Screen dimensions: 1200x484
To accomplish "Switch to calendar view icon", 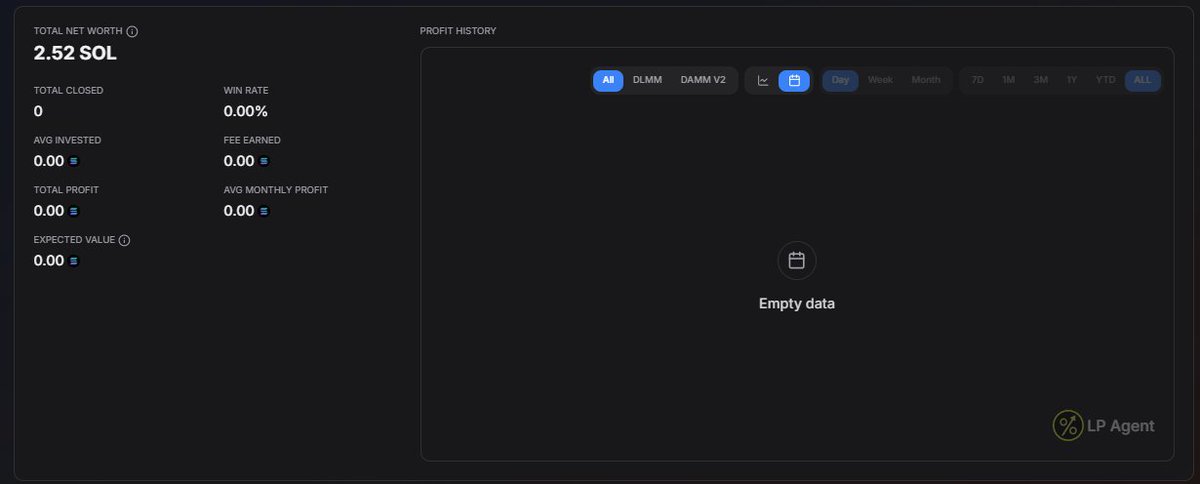I will [x=794, y=81].
